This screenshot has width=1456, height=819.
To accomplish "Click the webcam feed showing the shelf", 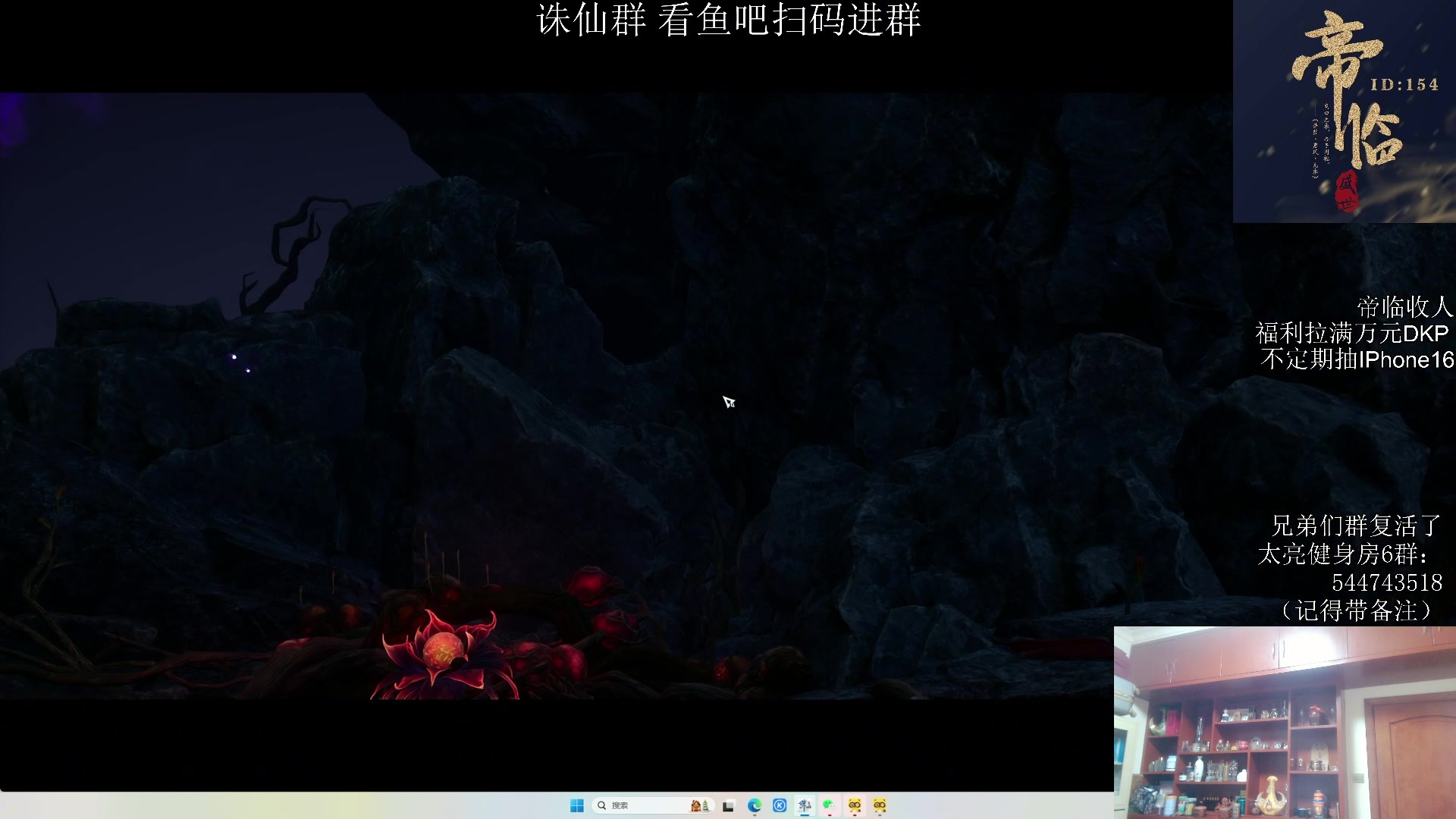I will tap(1285, 723).
